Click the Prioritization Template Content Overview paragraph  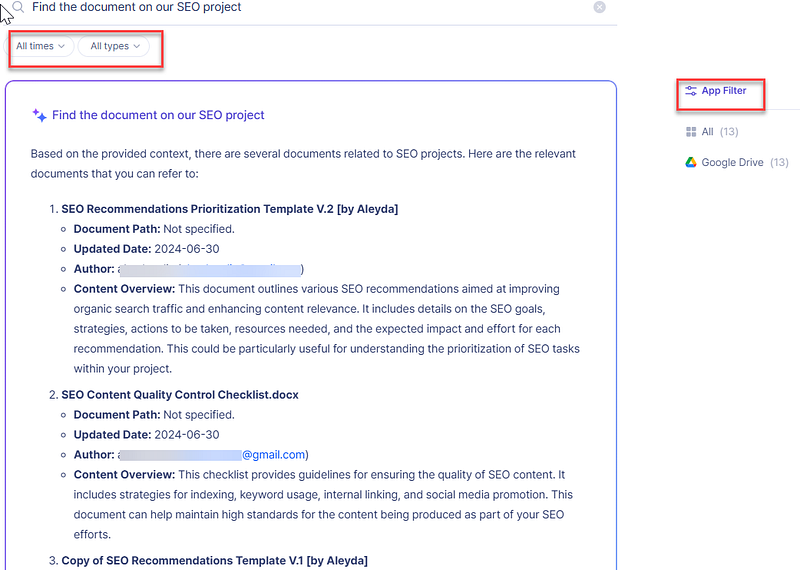[x=327, y=329]
